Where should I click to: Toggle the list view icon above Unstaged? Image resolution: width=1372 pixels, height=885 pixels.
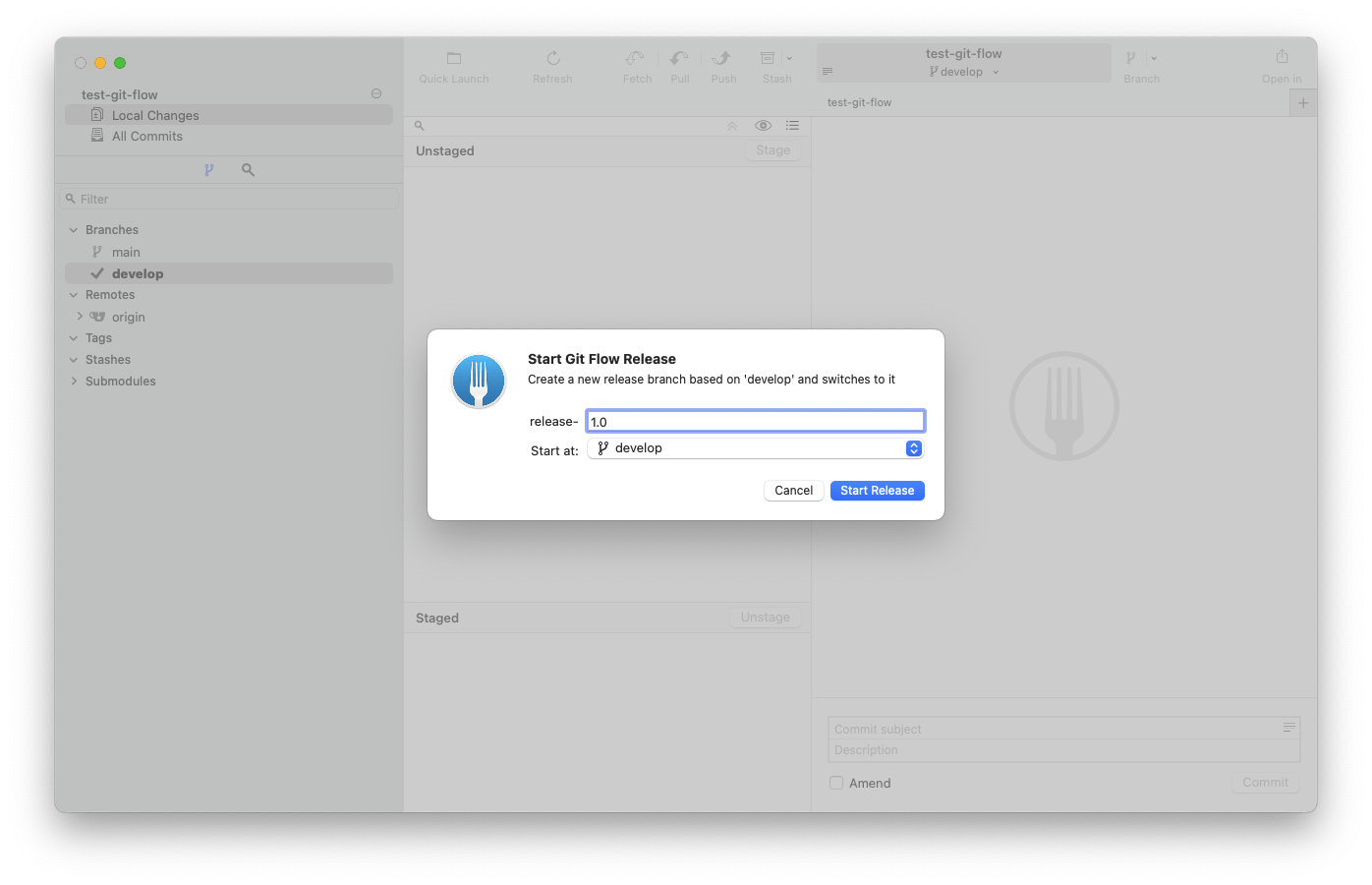pyautogui.click(x=792, y=126)
